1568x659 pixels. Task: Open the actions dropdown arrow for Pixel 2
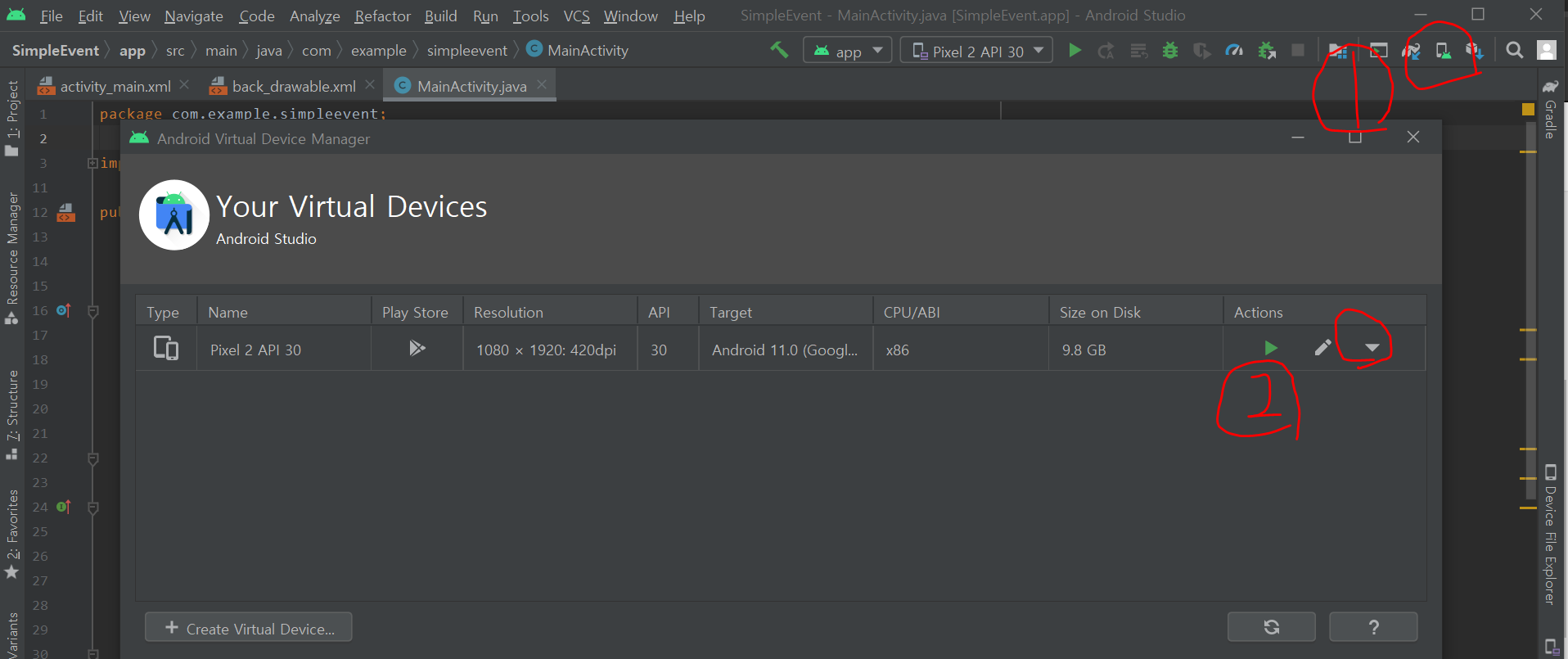[x=1372, y=349]
